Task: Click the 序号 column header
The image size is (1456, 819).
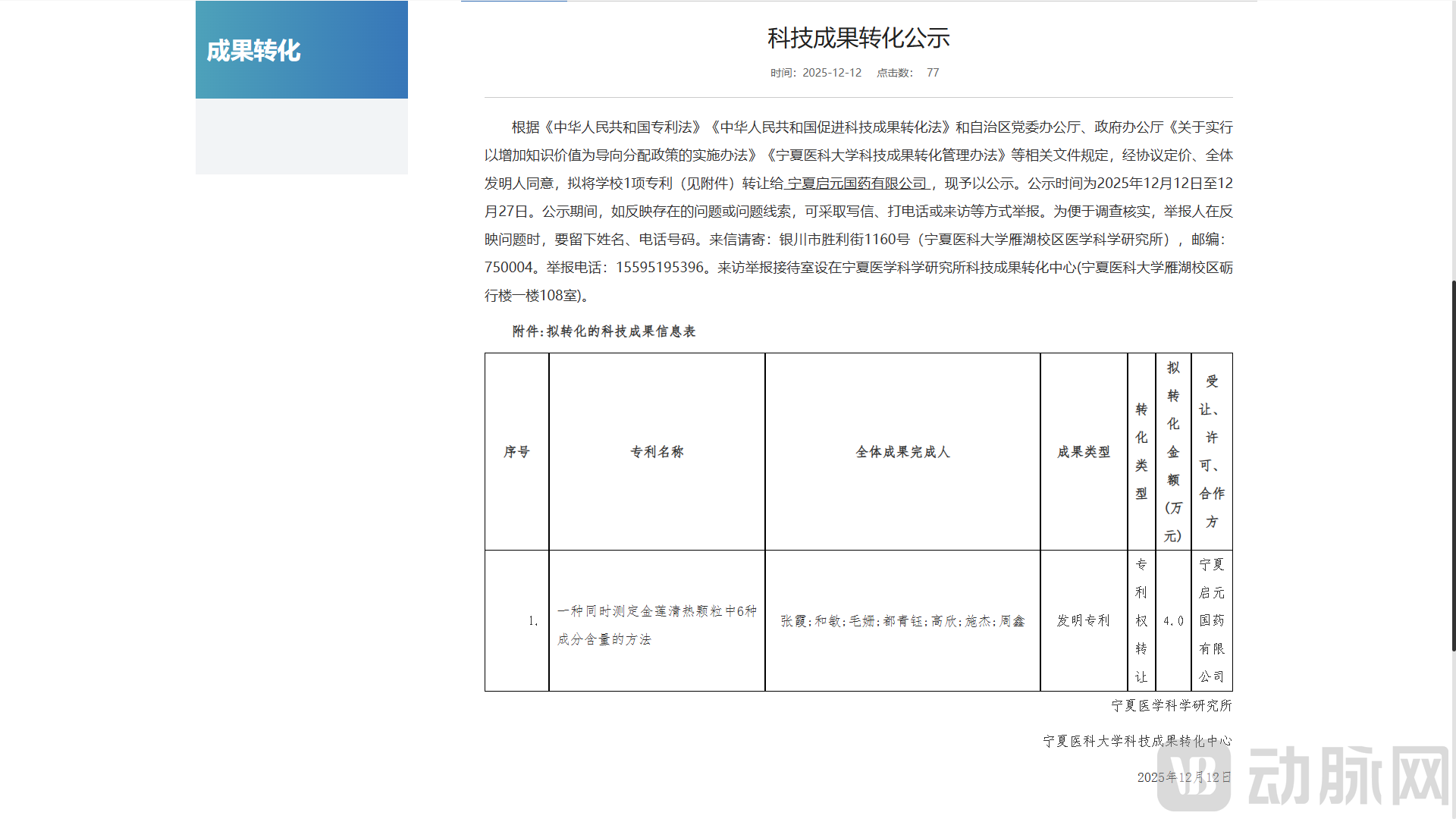Action: point(516,451)
